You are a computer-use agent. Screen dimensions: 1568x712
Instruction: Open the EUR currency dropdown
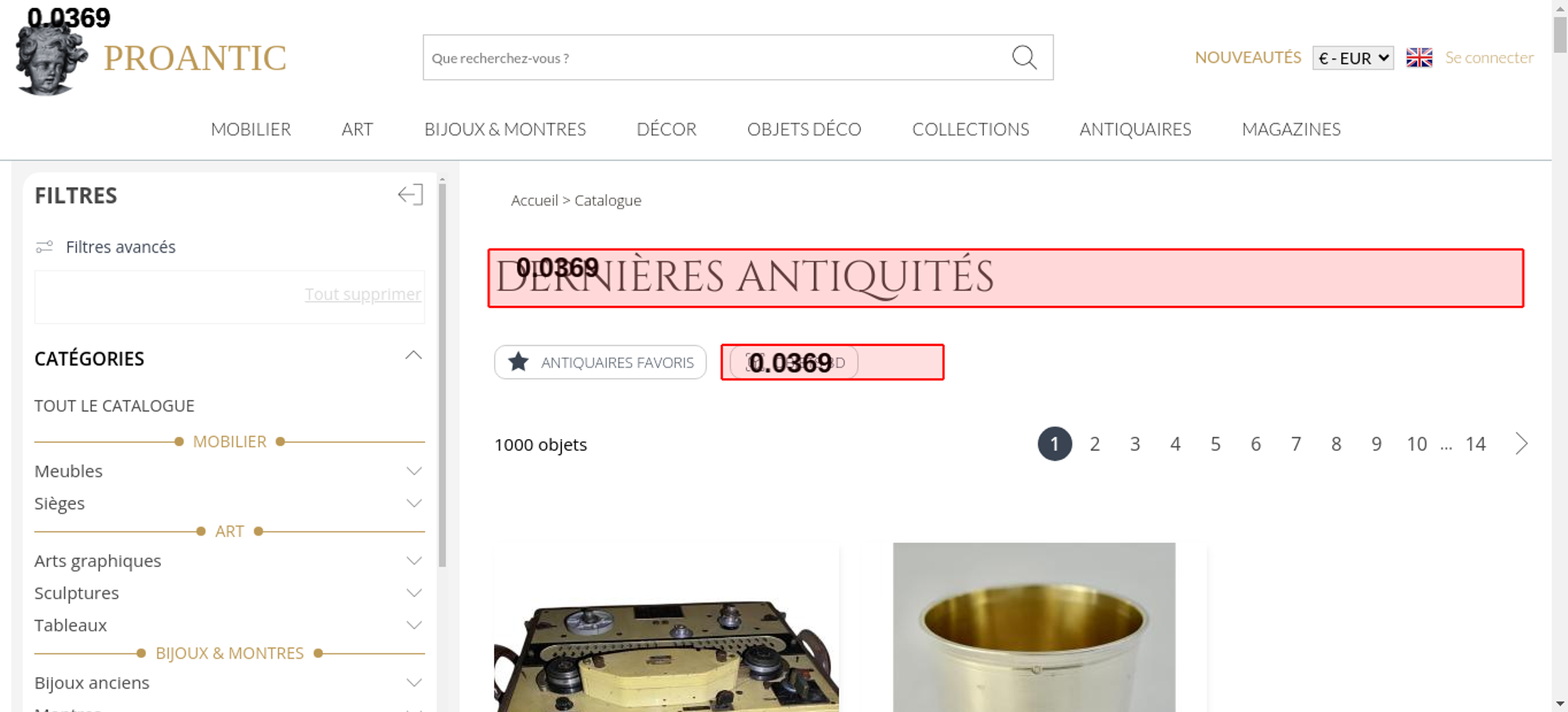click(x=1353, y=58)
